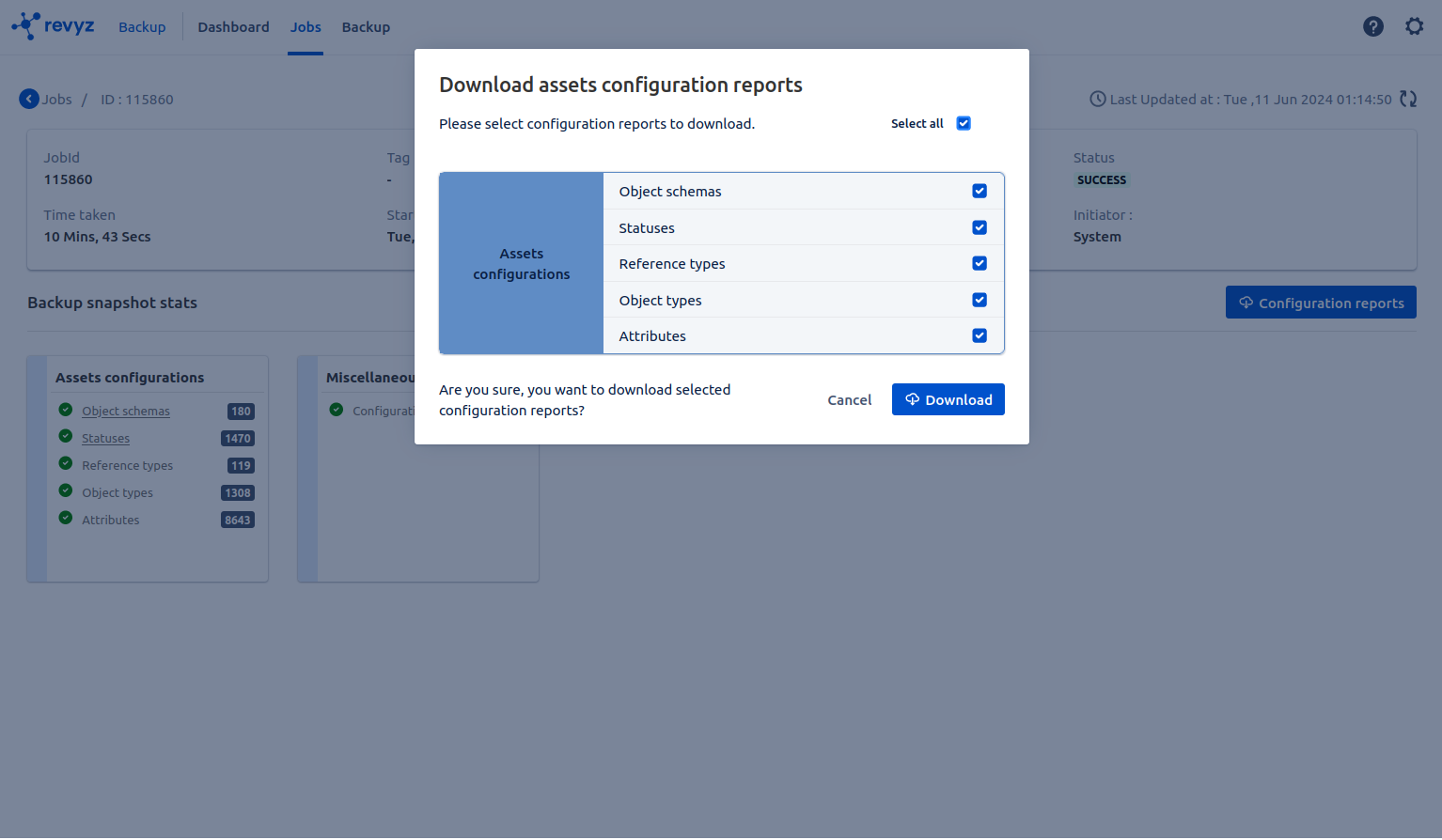Toggle the Statuses checkbox
The width and height of the screenshot is (1442, 840).
979,227
